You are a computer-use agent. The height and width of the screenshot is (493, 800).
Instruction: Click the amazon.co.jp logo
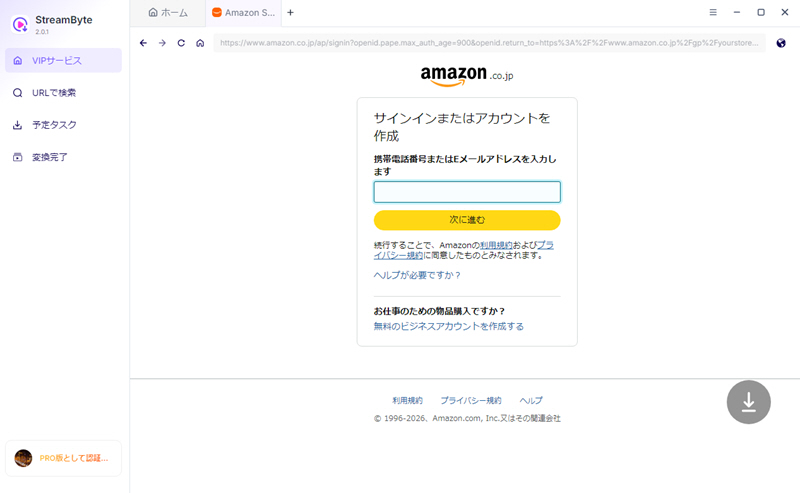[x=467, y=76]
